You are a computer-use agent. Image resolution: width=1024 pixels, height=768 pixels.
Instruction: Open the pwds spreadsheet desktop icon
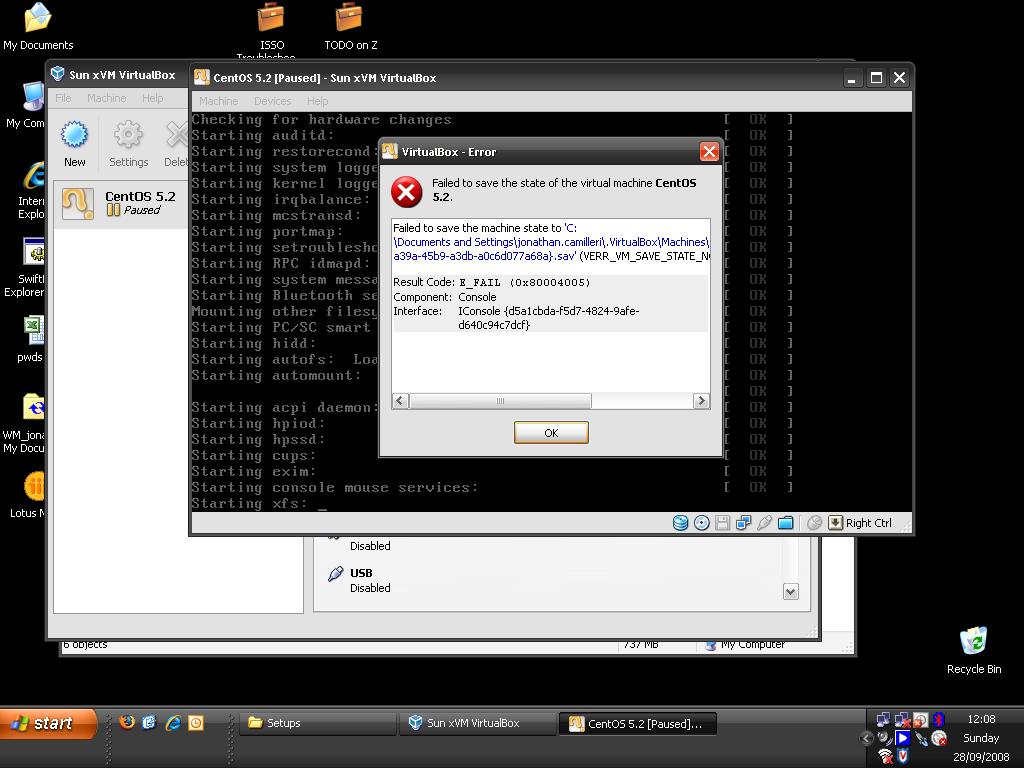(31, 340)
